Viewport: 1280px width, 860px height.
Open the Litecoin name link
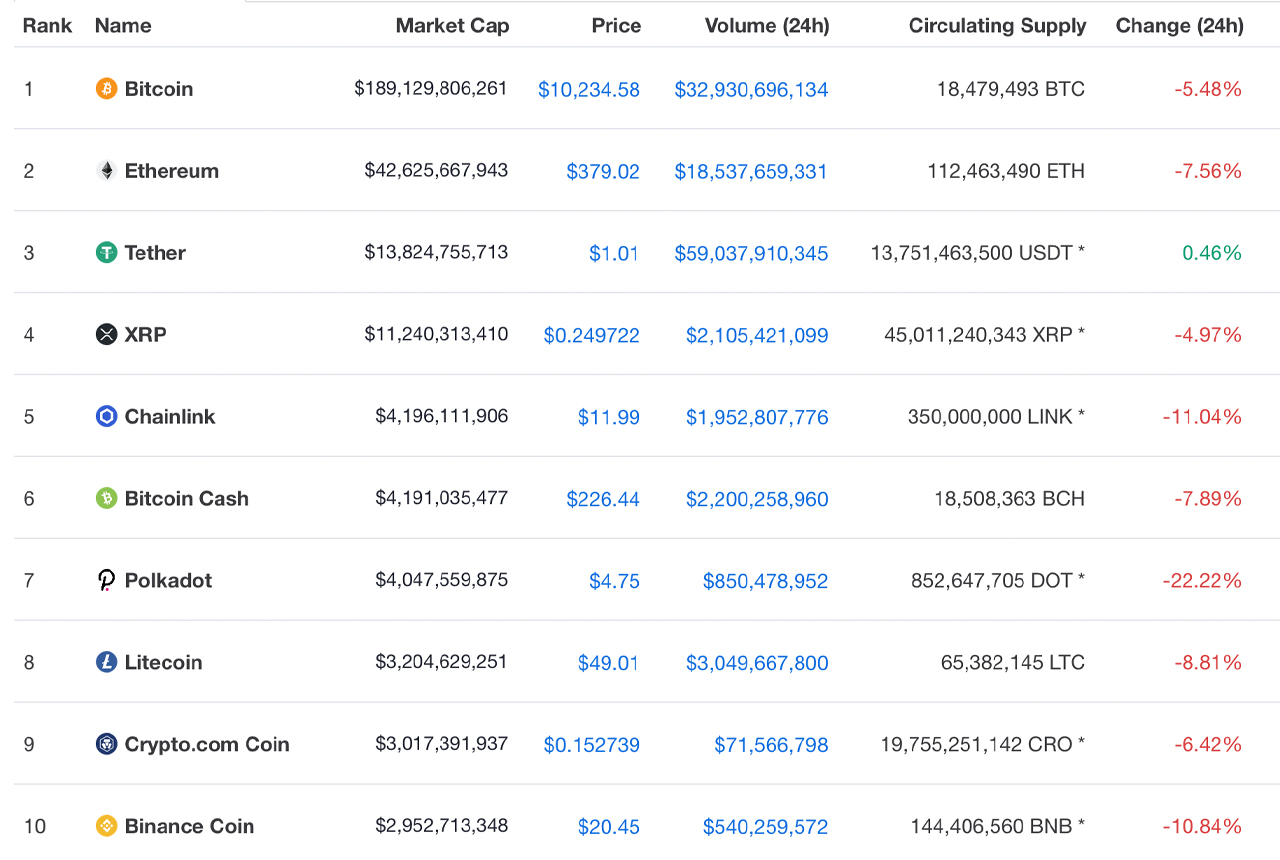pos(164,663)
